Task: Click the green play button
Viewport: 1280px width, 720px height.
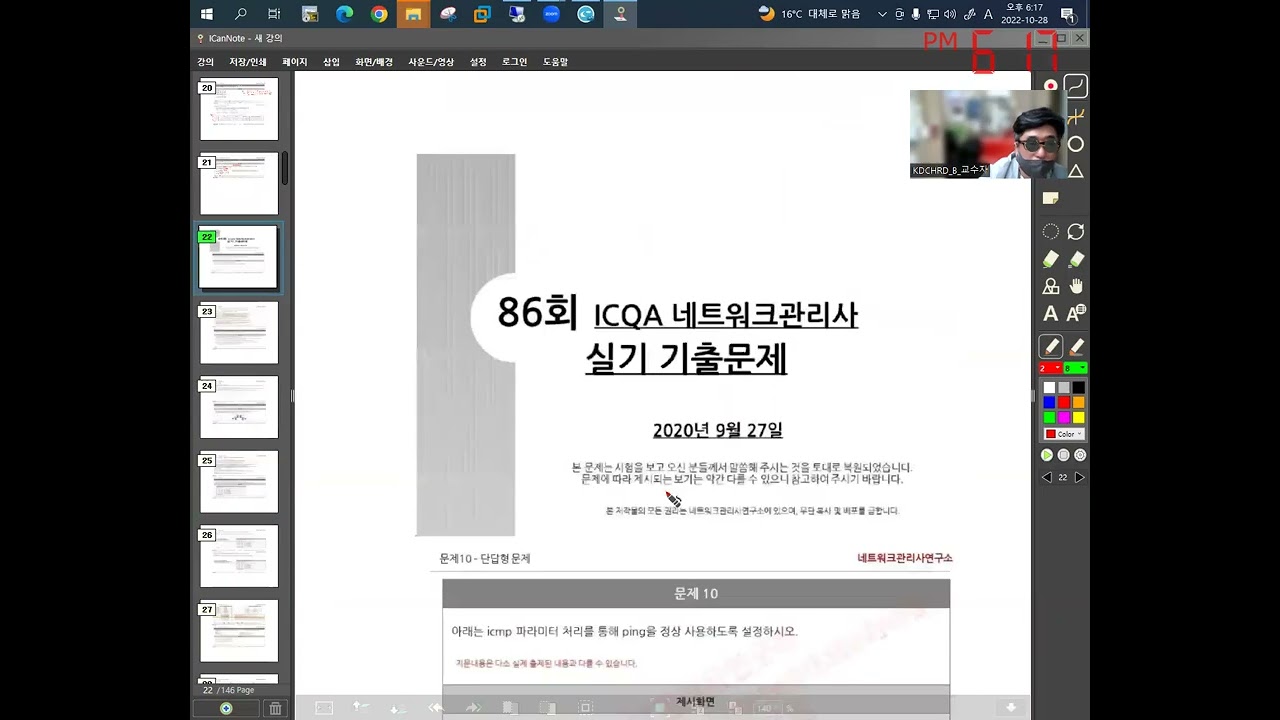Action: pos(1047,455)
